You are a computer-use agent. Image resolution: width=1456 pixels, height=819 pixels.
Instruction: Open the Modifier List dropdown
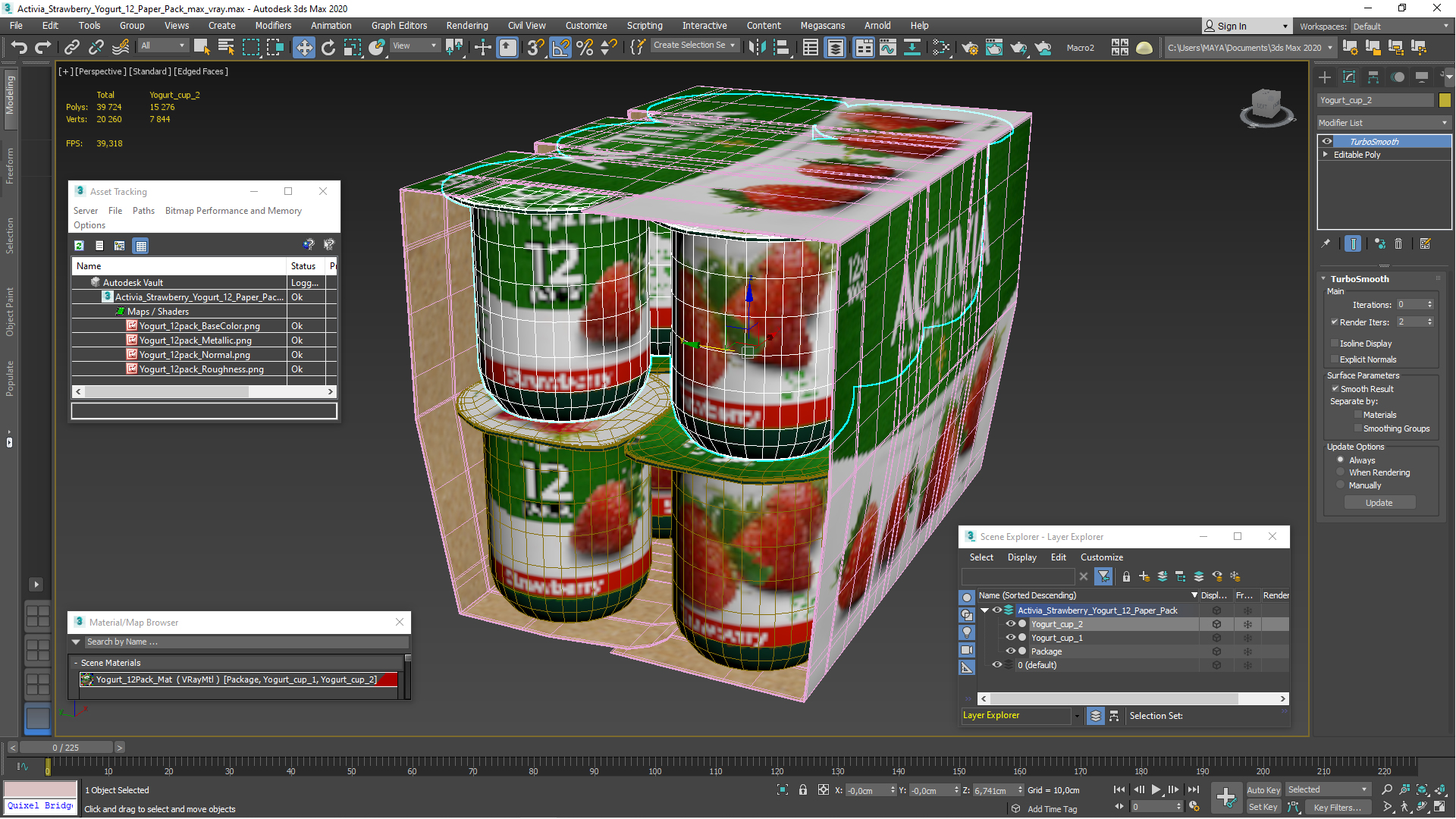pyautogui.click(x=1384, y=122)
